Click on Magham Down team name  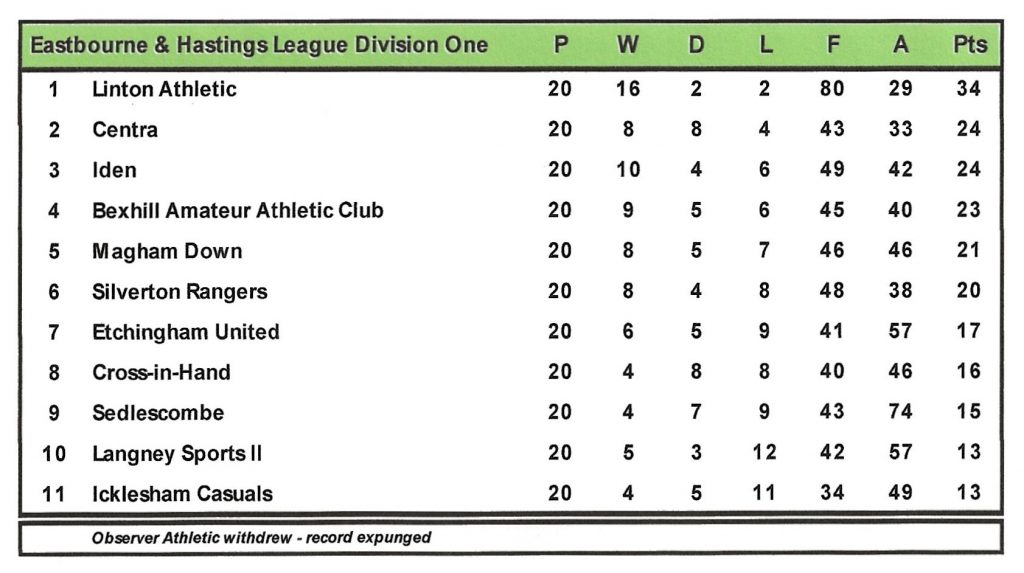167,251
